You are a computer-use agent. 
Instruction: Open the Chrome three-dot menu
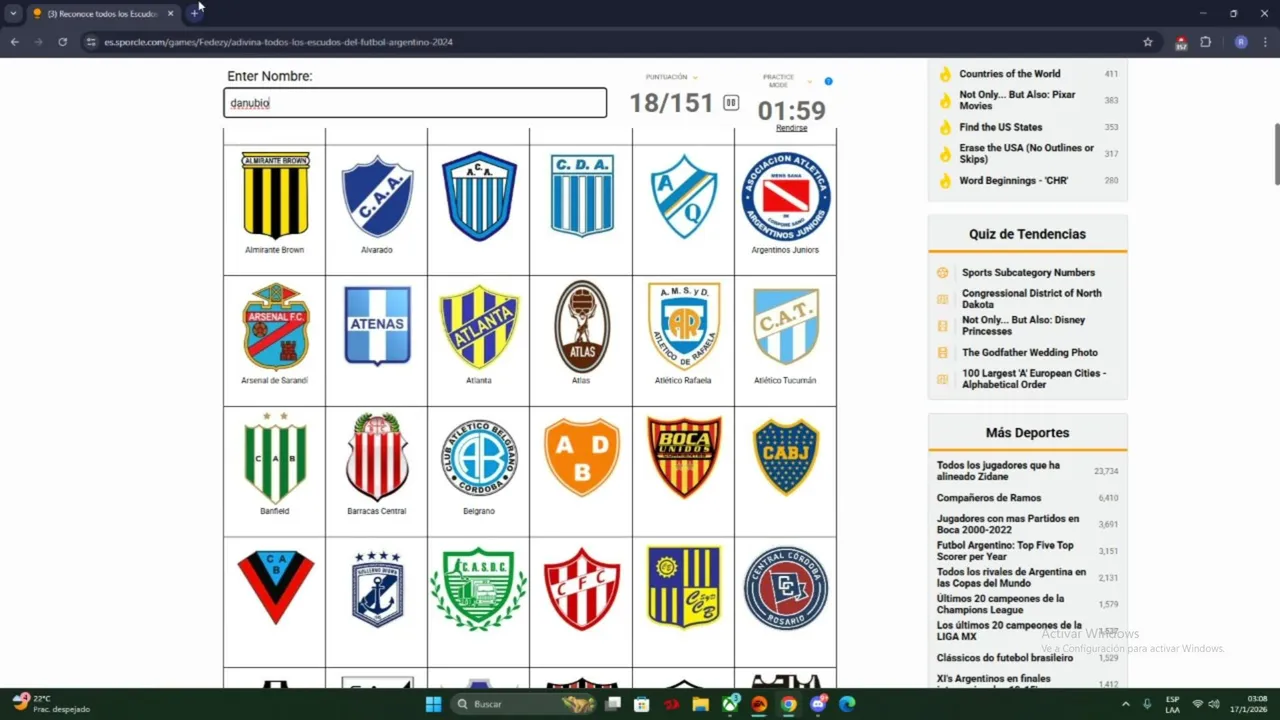(x=1266, y=42)
